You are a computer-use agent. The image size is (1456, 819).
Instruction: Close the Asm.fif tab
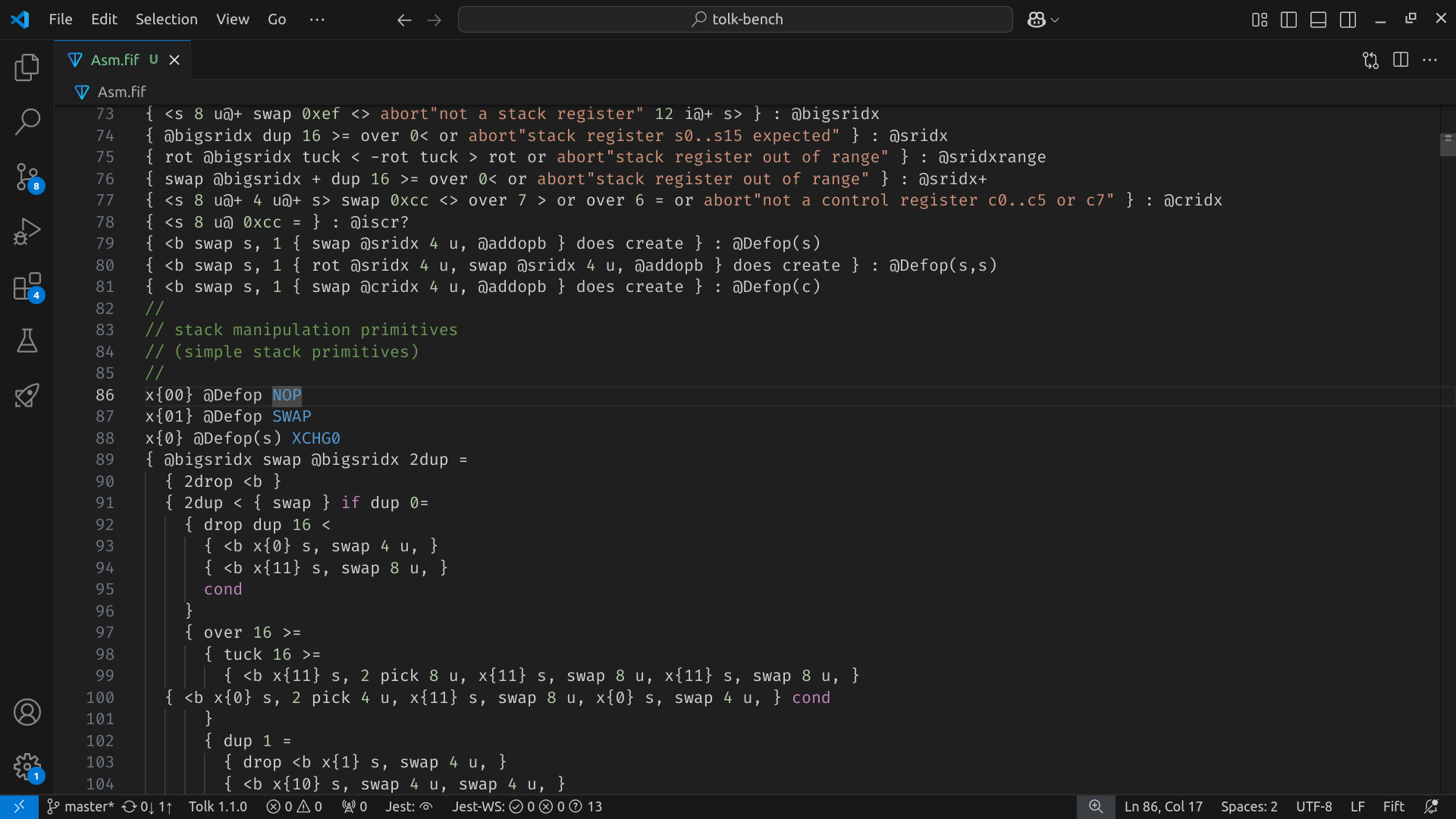pos(174,60)
